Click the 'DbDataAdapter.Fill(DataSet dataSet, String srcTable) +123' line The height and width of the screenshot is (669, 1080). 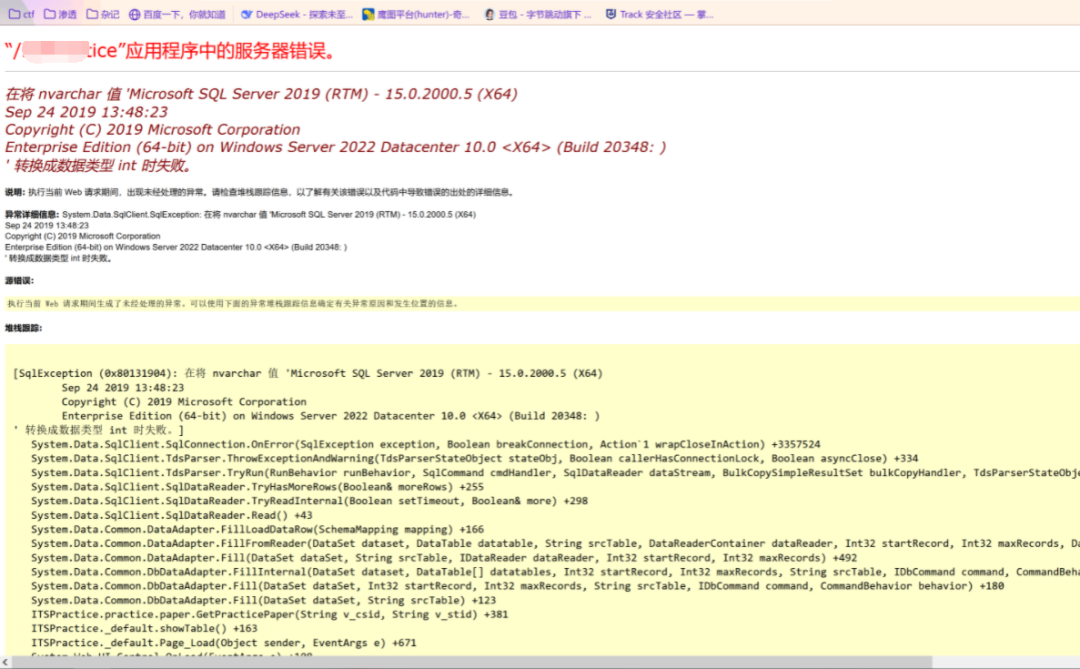click(x=264, y=600)
